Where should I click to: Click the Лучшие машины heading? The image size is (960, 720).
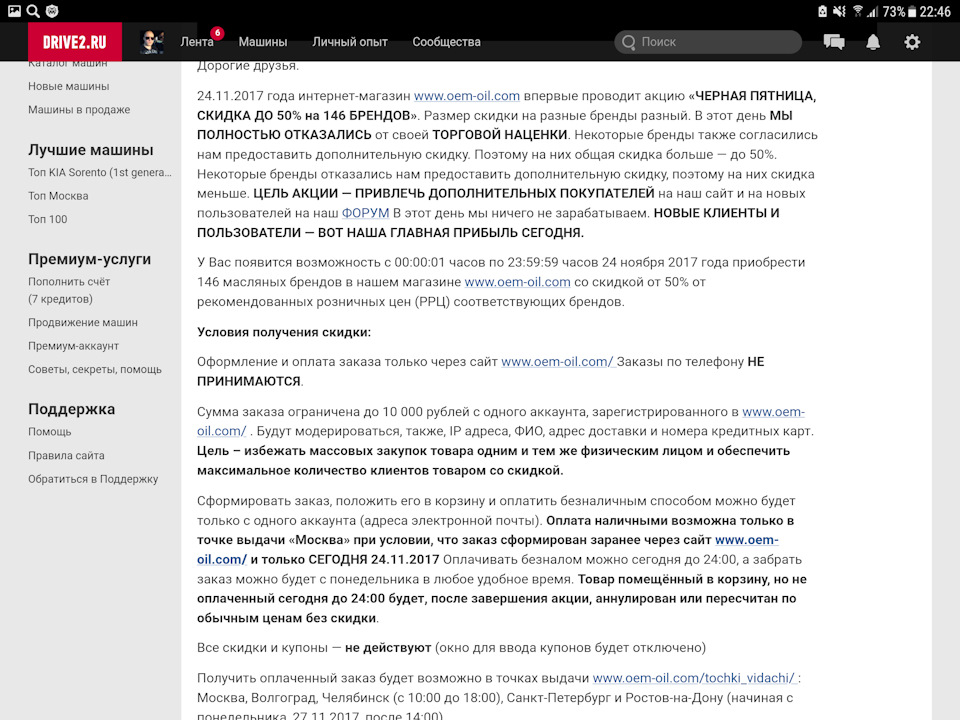91,150
